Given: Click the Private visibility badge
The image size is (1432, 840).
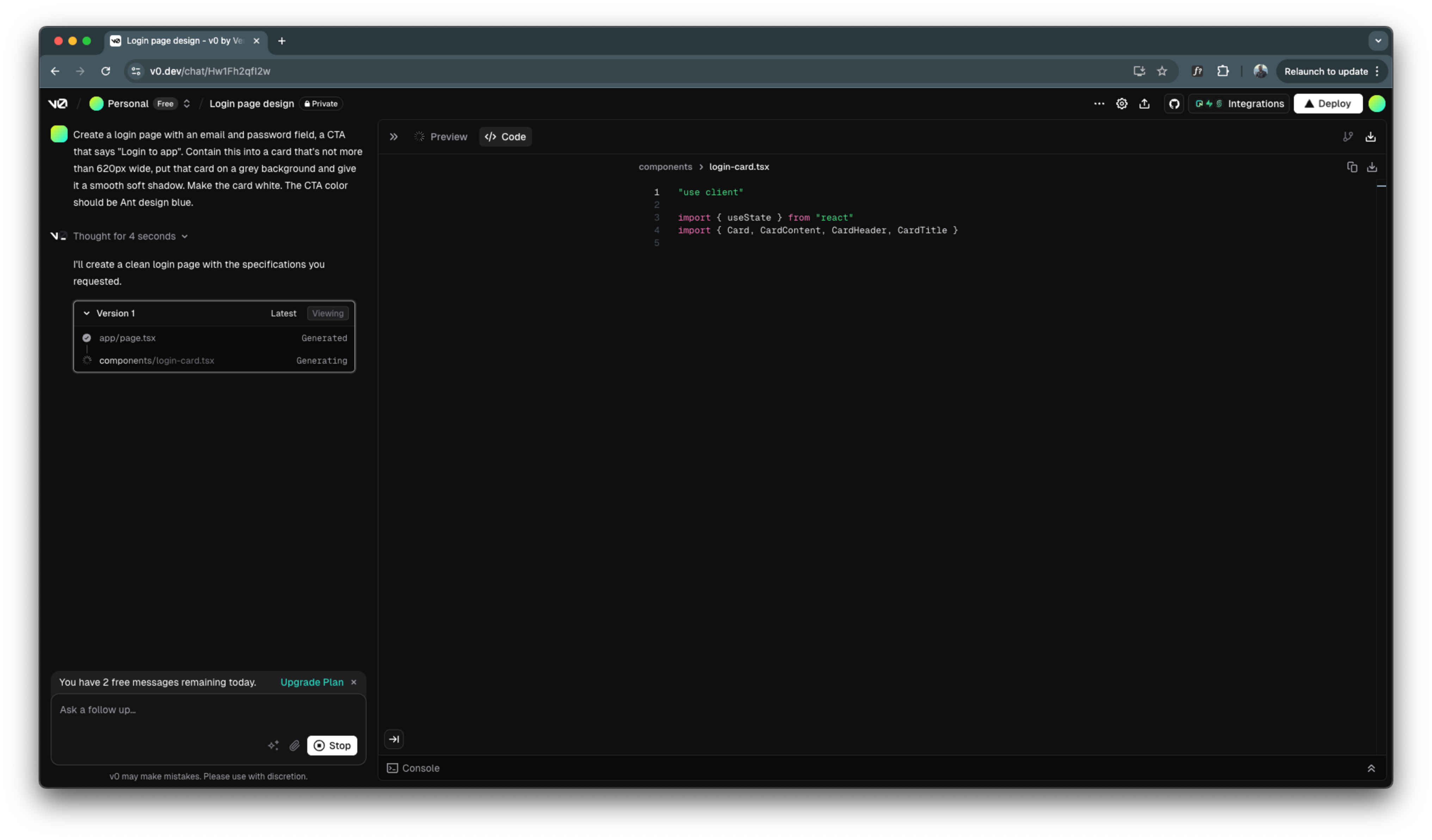Looking at the screenshot, I should tap(321, 104).
